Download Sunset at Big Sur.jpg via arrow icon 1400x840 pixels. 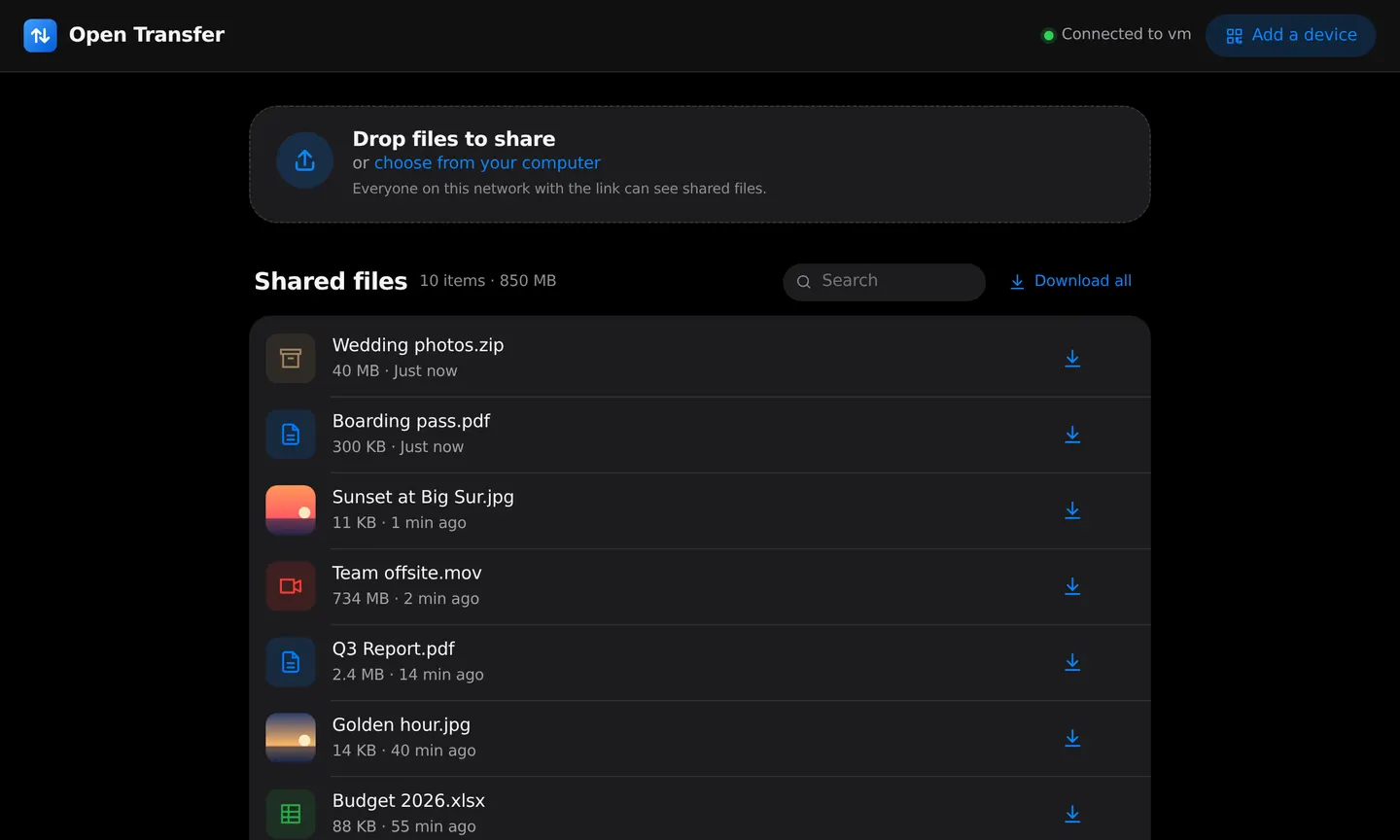tap(1072, 510)
